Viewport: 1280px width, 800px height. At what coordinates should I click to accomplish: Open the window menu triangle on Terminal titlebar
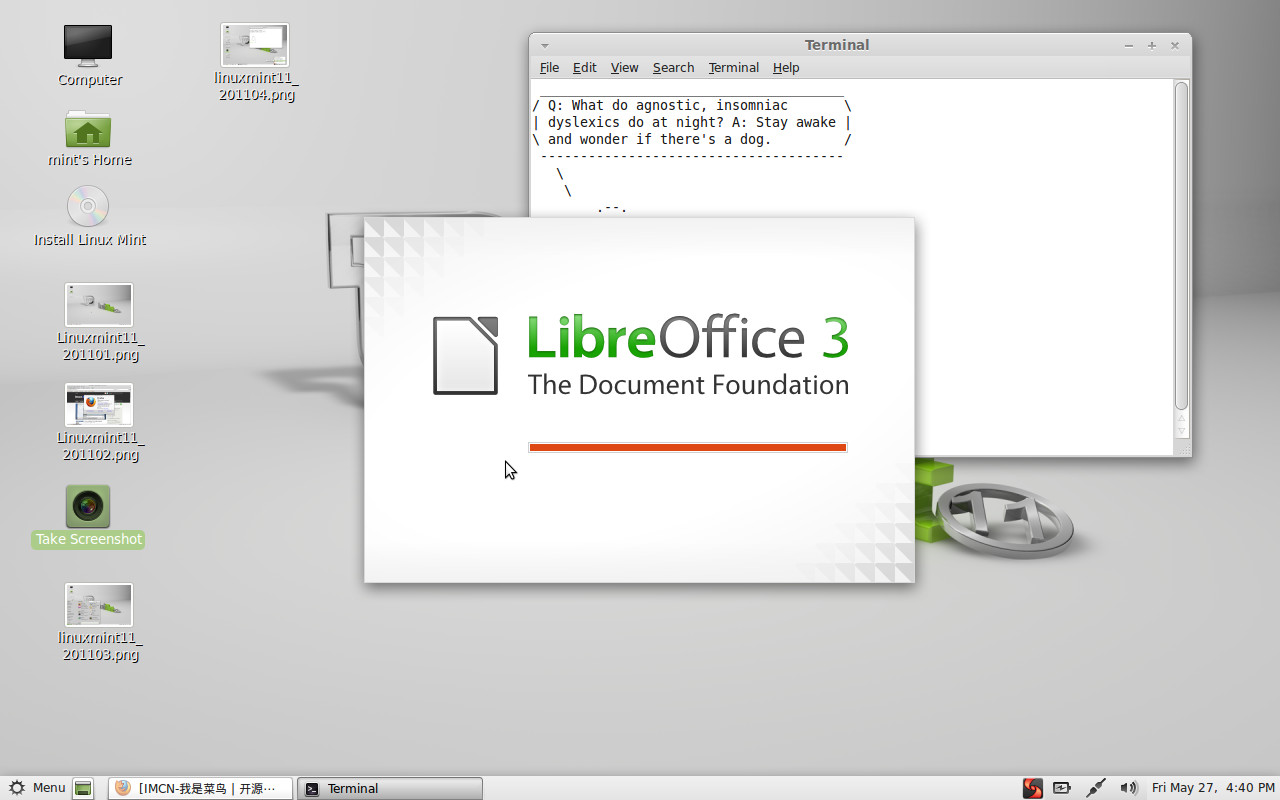pyautogui.click(x=544, y=45)
